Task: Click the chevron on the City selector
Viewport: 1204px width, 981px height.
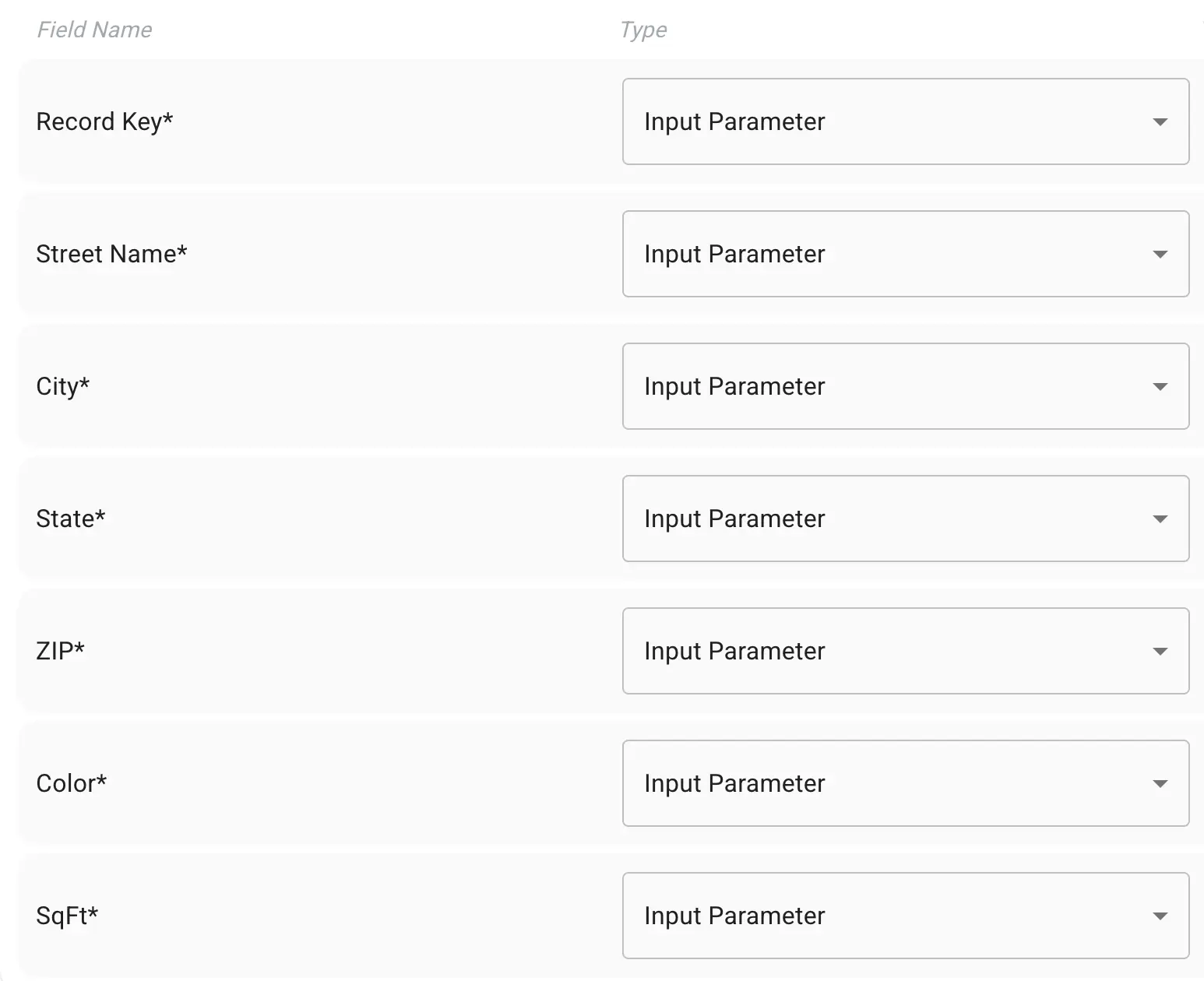Action: [x=1160, y=386]
